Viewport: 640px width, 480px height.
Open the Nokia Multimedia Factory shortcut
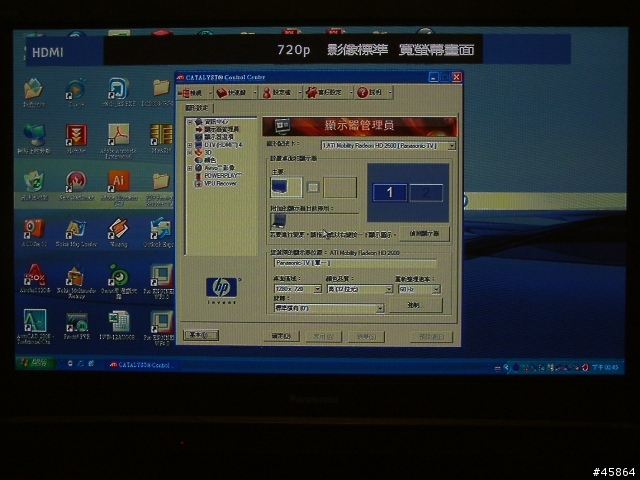pyautogui.click(x=76, y=282)
